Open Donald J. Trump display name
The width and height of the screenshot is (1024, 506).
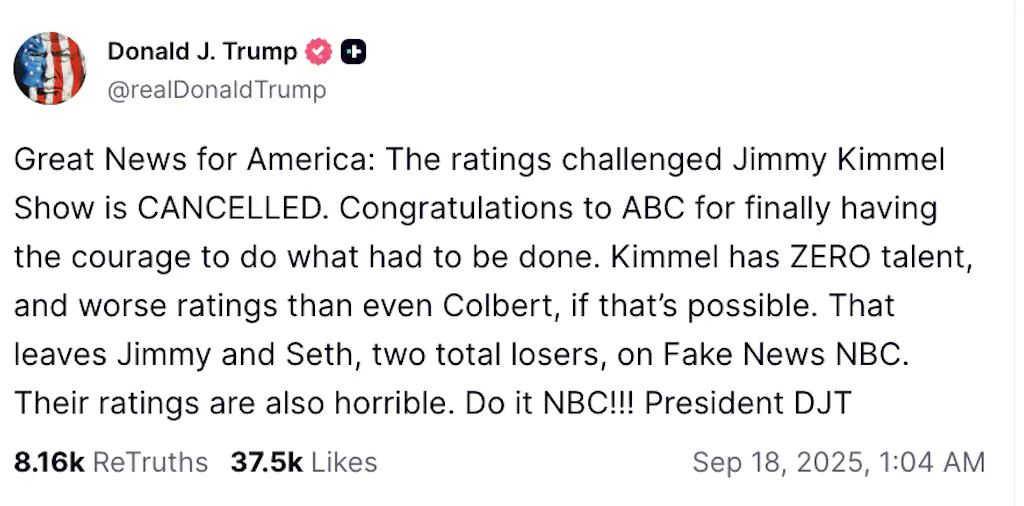pyautogui.click(x=202, y=52)
